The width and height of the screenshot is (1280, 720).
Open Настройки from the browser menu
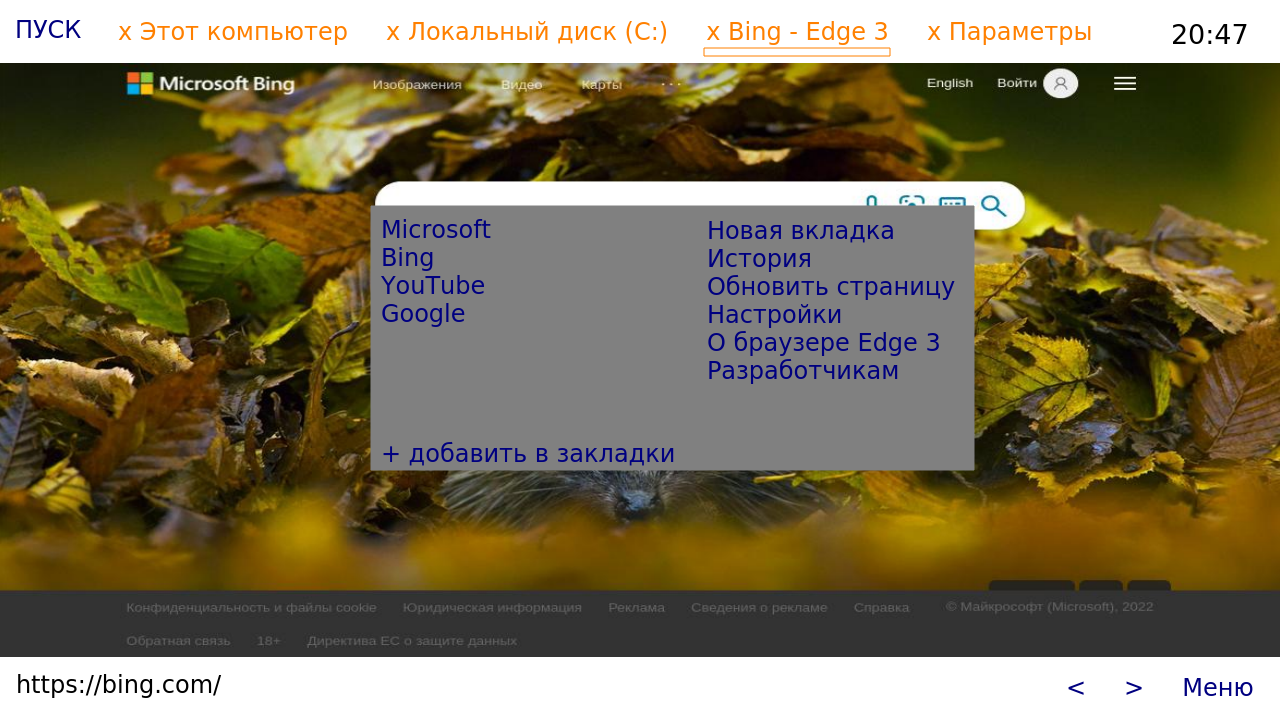click(774, 315)
